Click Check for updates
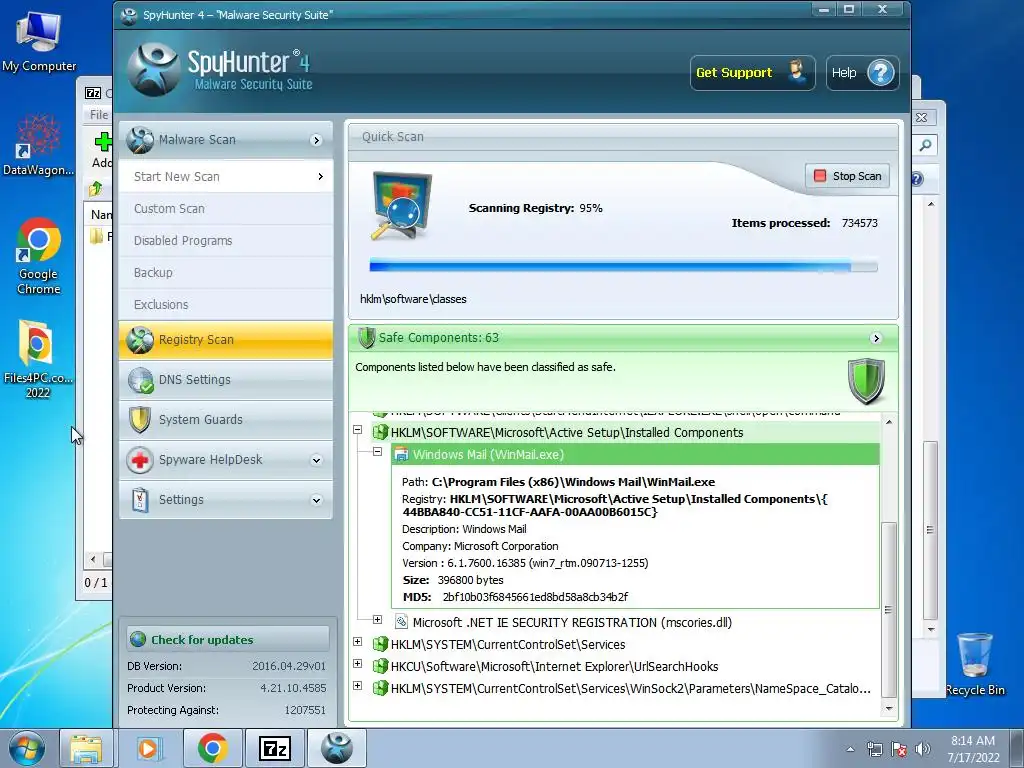The width and height of the screenshot is (1024, 768). tap(228, 639)
